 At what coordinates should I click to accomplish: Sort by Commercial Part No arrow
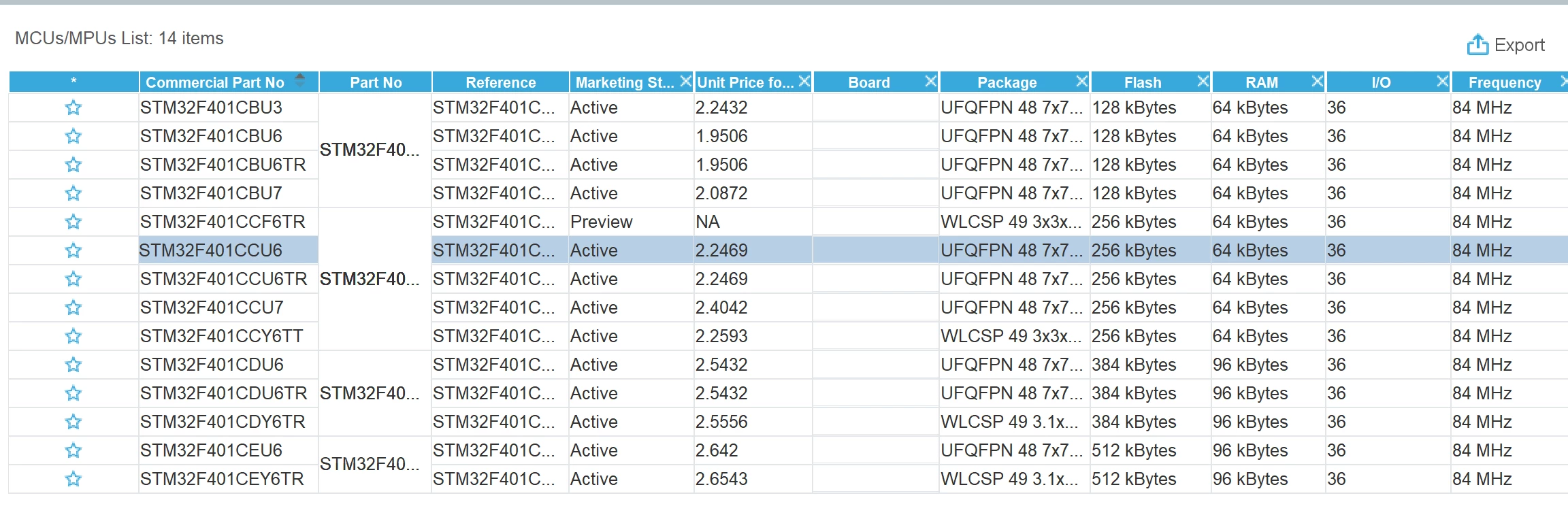(x=300, y=80)
